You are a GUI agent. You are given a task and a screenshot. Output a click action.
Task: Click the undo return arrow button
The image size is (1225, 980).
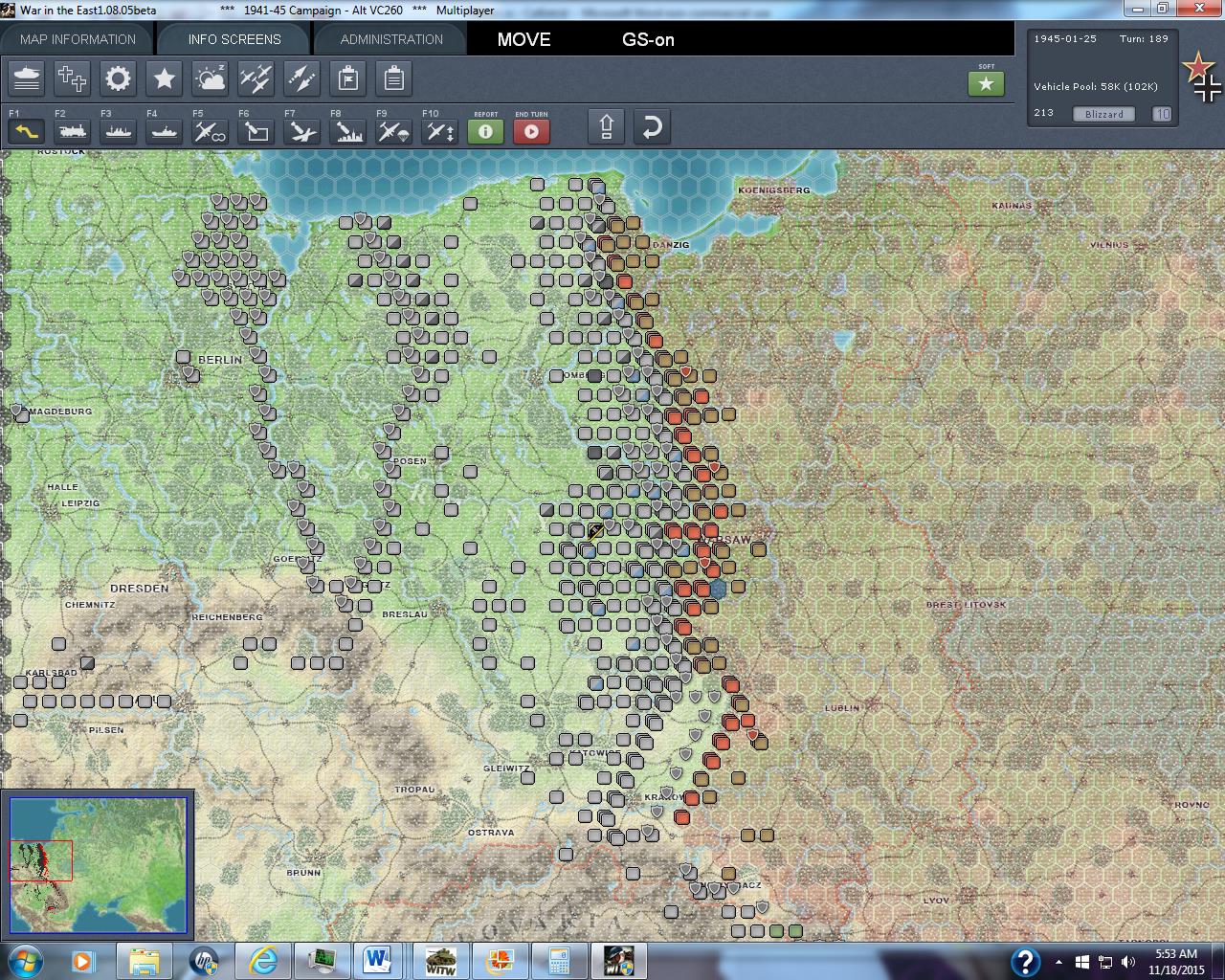[652, 127]
